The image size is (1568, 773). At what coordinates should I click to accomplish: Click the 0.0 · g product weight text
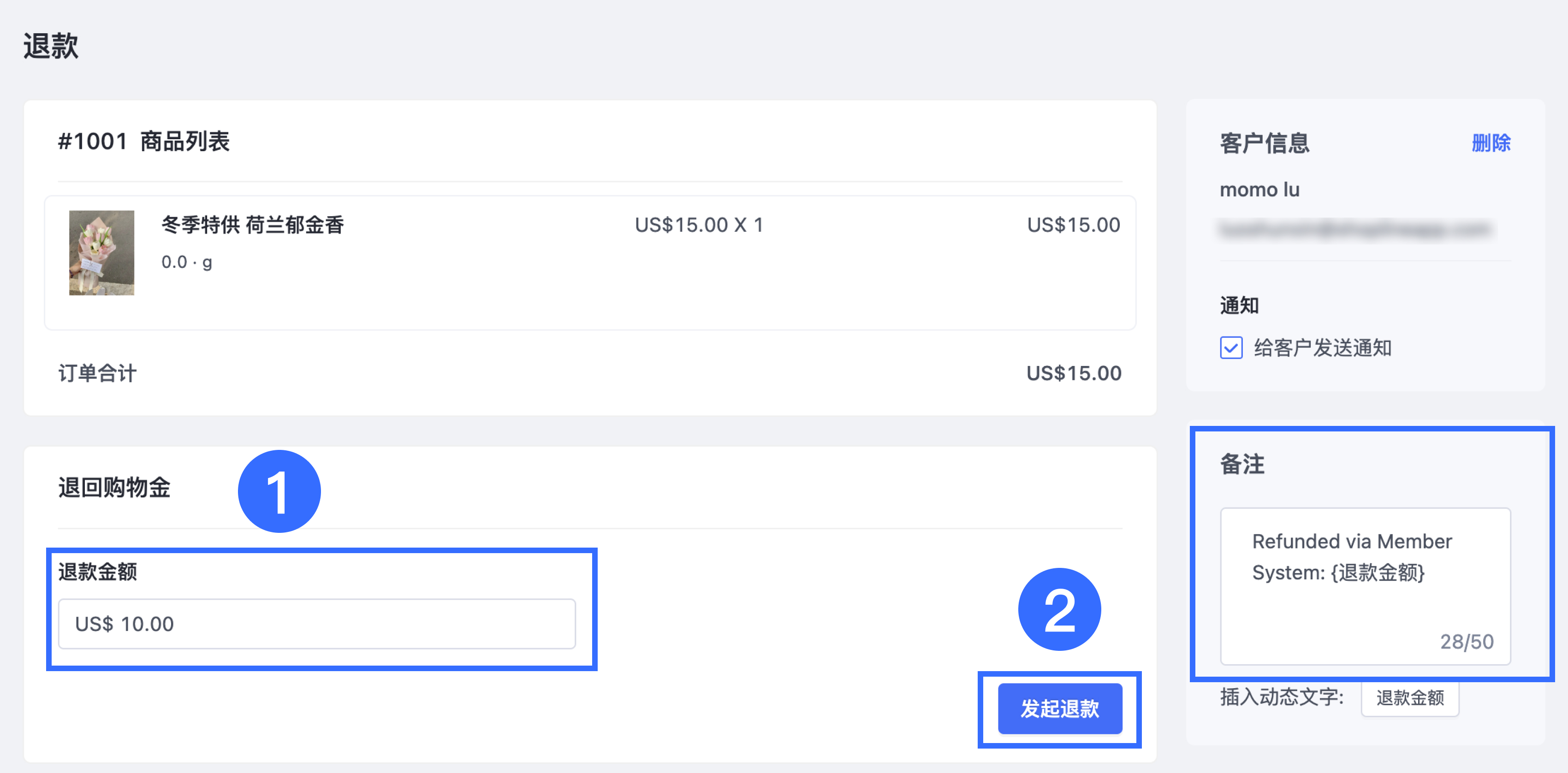(186, 262)
